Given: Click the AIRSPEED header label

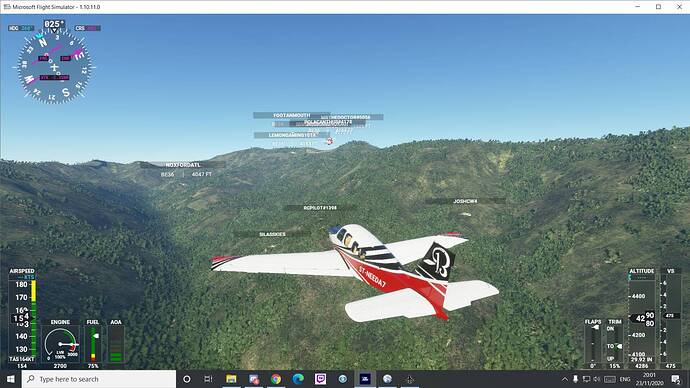Looking at the screenshot, I should (x=22, y=271).
